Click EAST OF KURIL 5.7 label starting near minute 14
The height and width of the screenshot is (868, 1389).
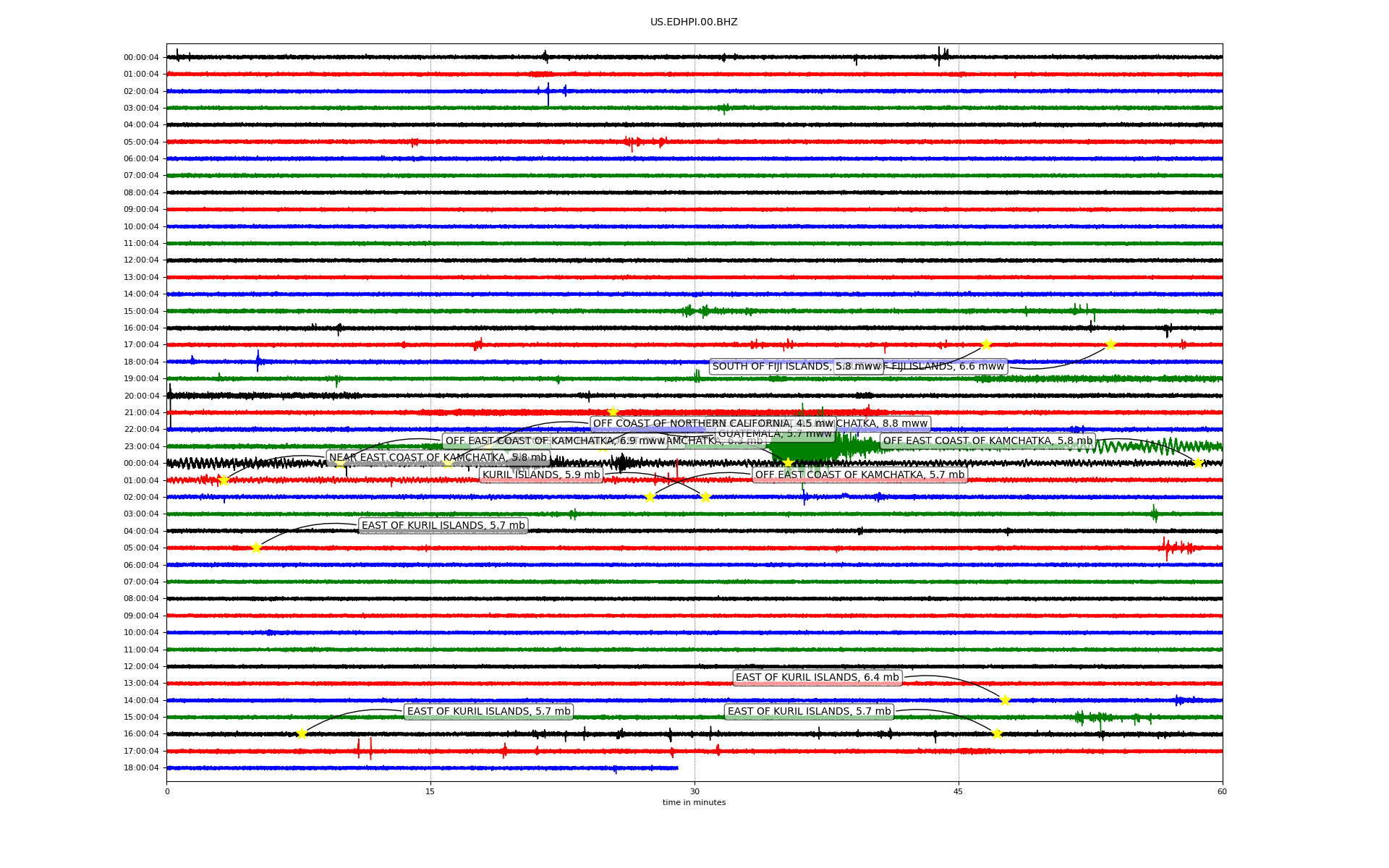click(488, 712)
